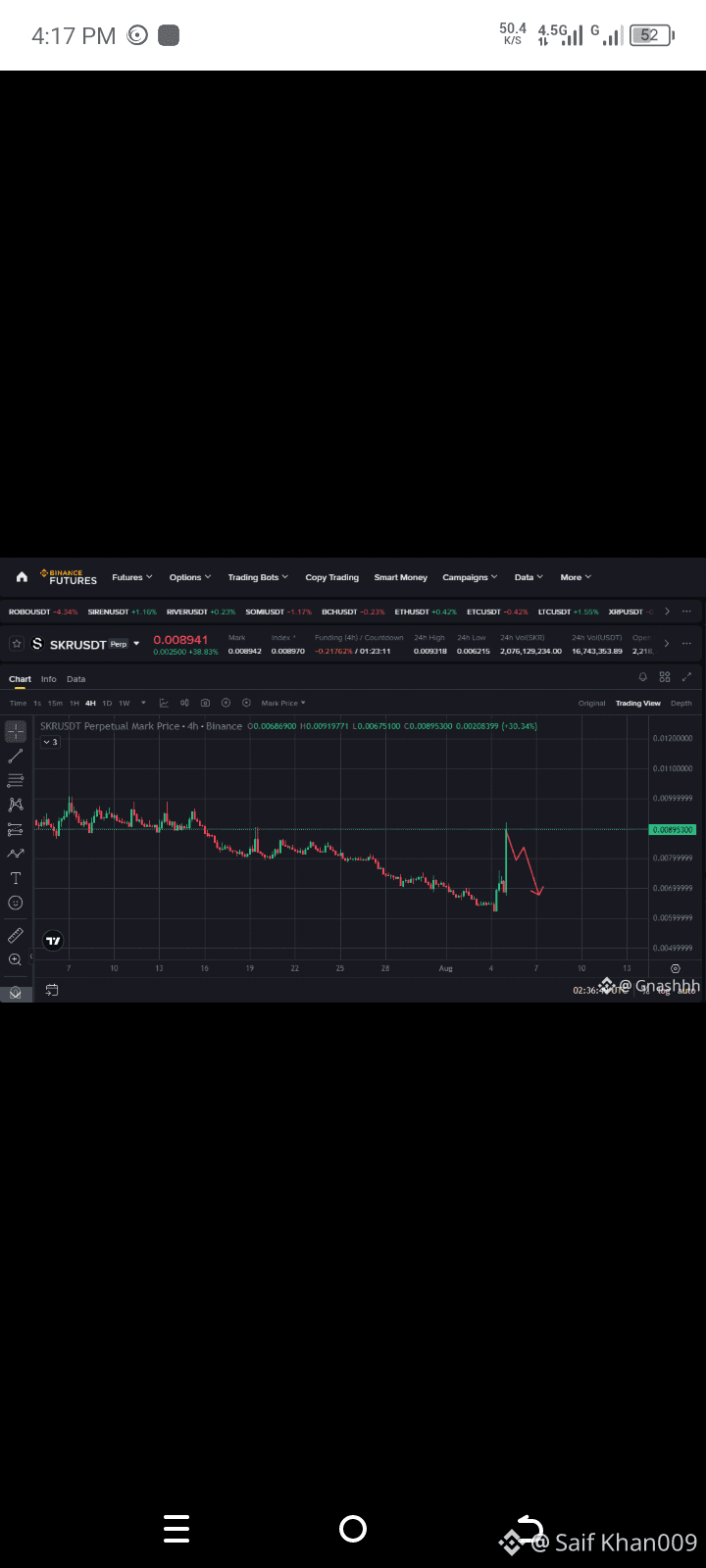Select the zoom-in tool
This screenshot has width=706, height=1568.
click(x=16, y=959)
